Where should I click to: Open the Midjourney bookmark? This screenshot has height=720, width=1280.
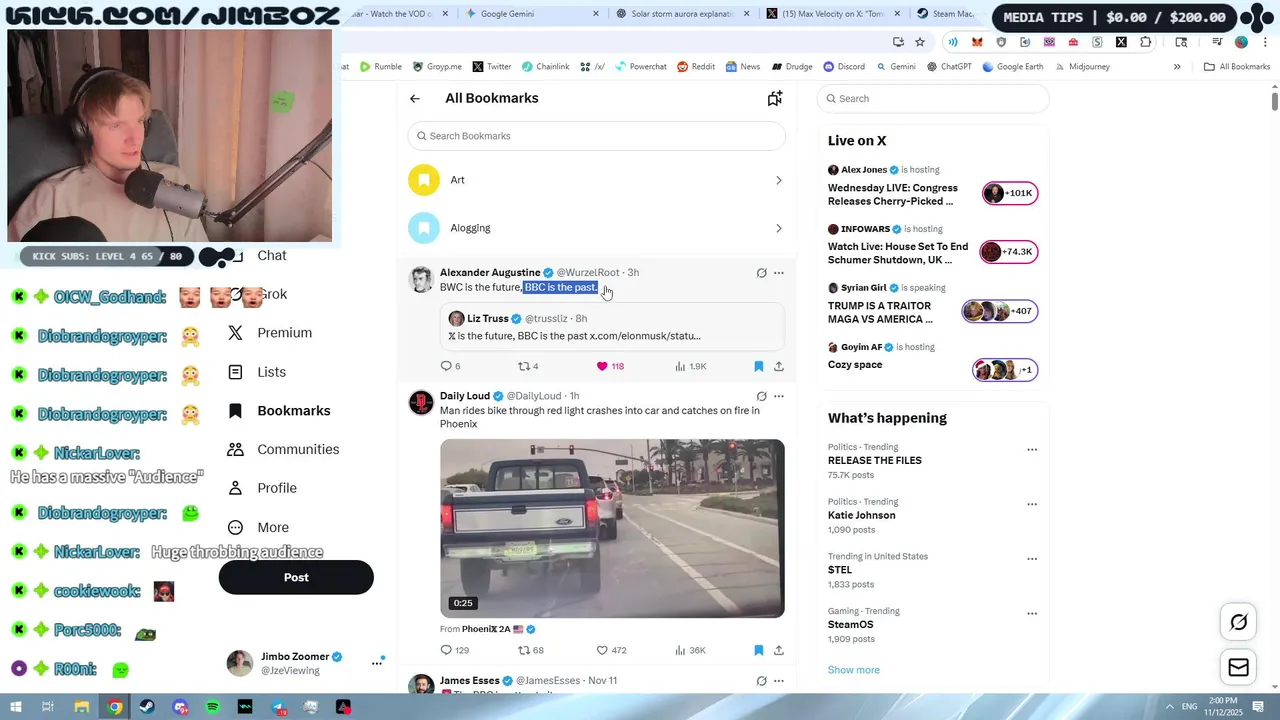click(1081, 67)
